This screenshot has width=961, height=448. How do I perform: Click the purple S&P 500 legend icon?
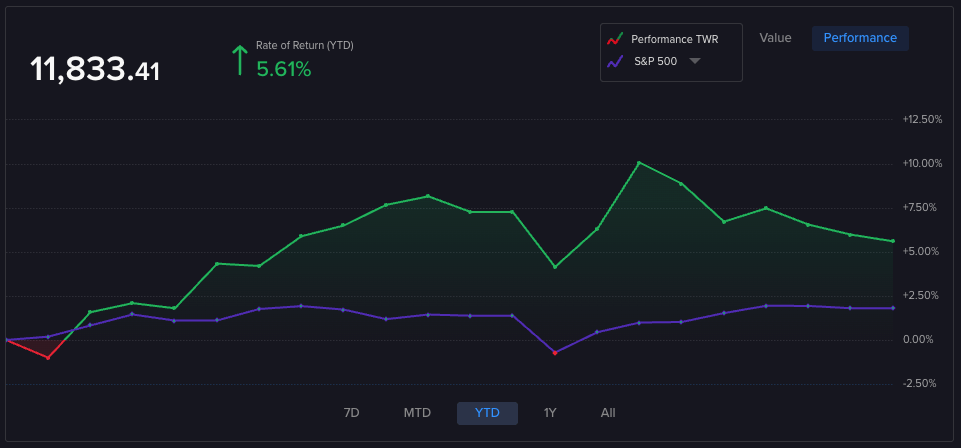click(x=615, y=61)
